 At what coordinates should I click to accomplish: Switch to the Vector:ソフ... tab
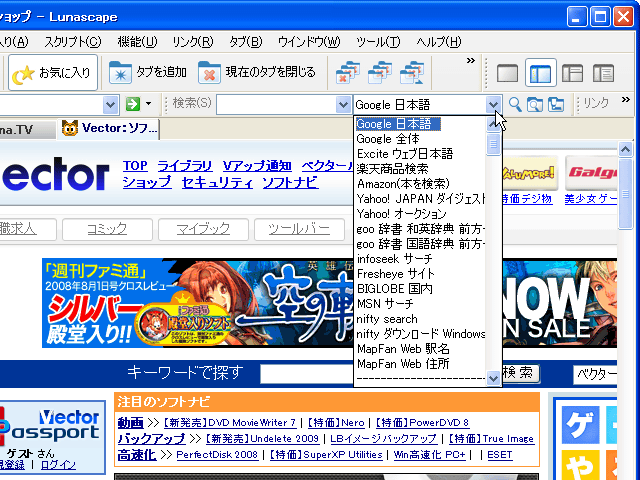click(109, 129)
